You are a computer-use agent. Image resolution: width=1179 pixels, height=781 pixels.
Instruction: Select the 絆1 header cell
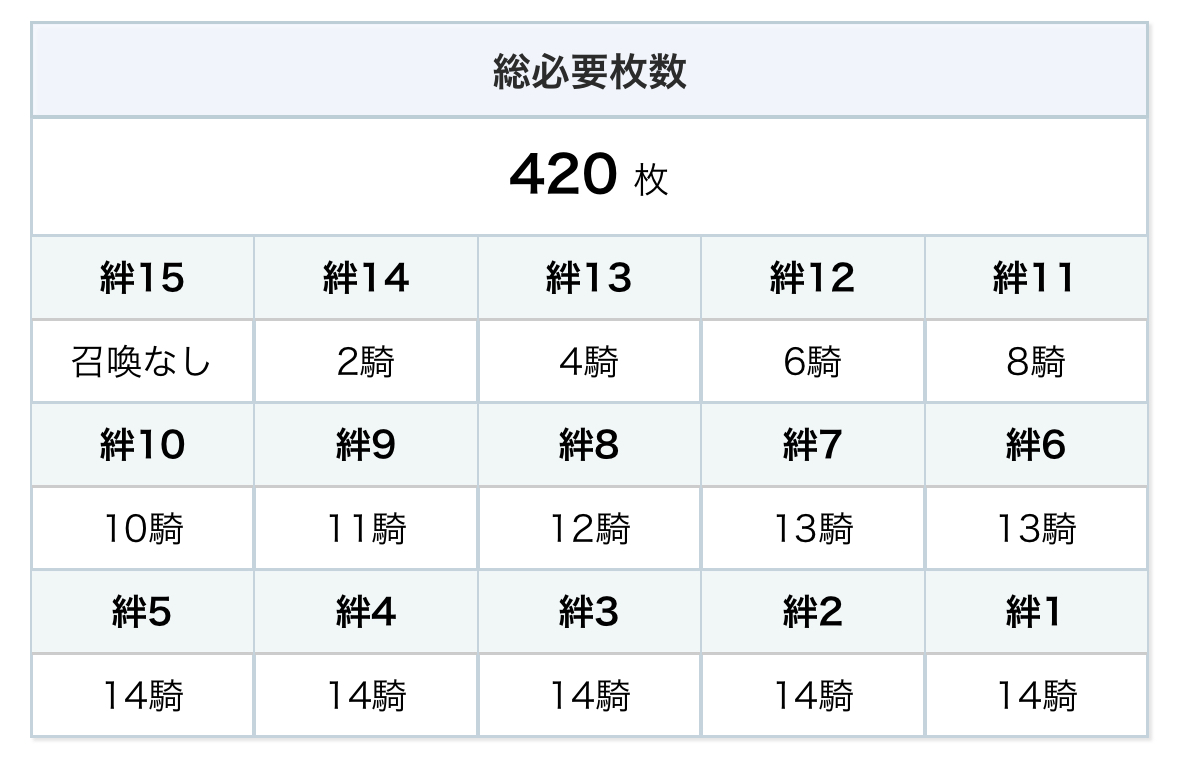[1035, 612]
